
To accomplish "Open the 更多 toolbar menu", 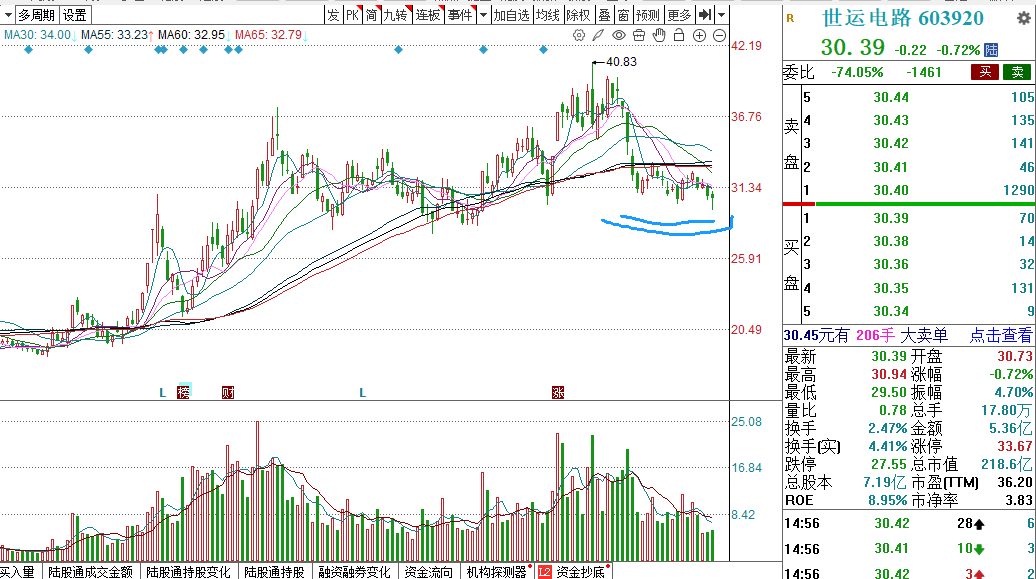I will click(x=679, y=15).
